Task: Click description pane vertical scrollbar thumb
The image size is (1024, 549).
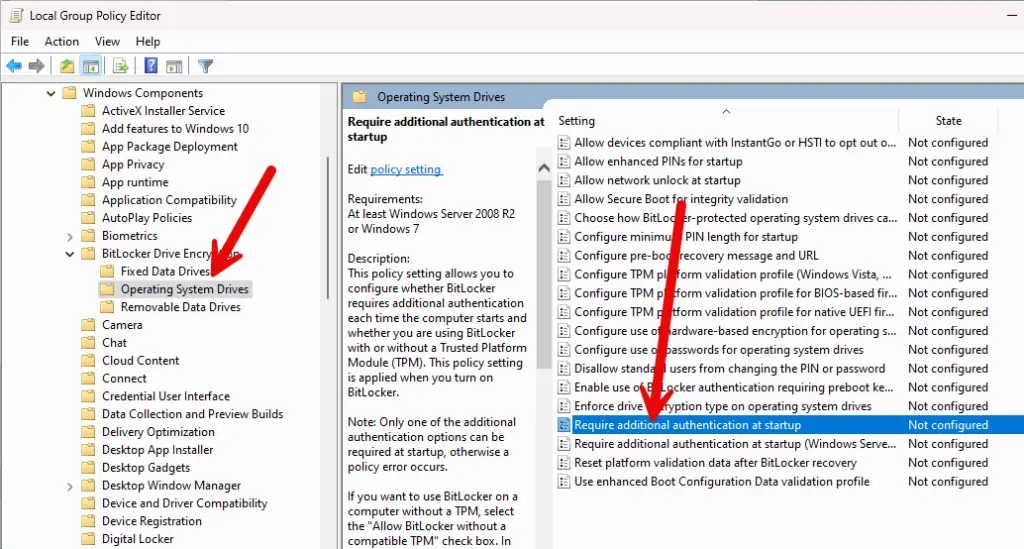Action: point(543,274)
